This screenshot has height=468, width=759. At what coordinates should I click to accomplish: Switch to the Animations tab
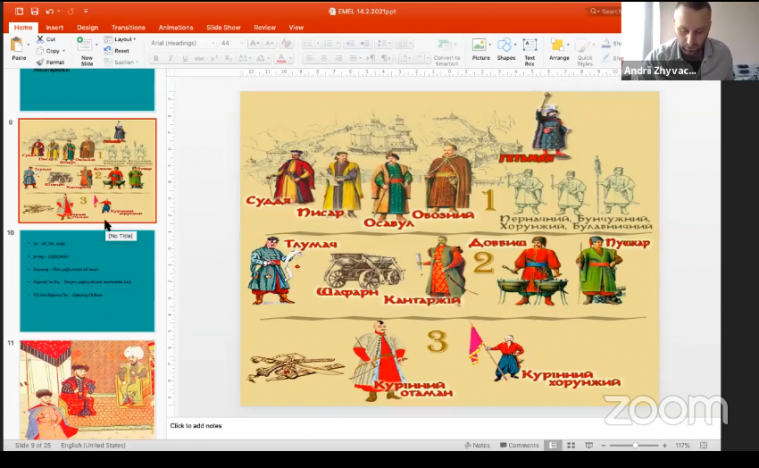(x=176, y=28)
